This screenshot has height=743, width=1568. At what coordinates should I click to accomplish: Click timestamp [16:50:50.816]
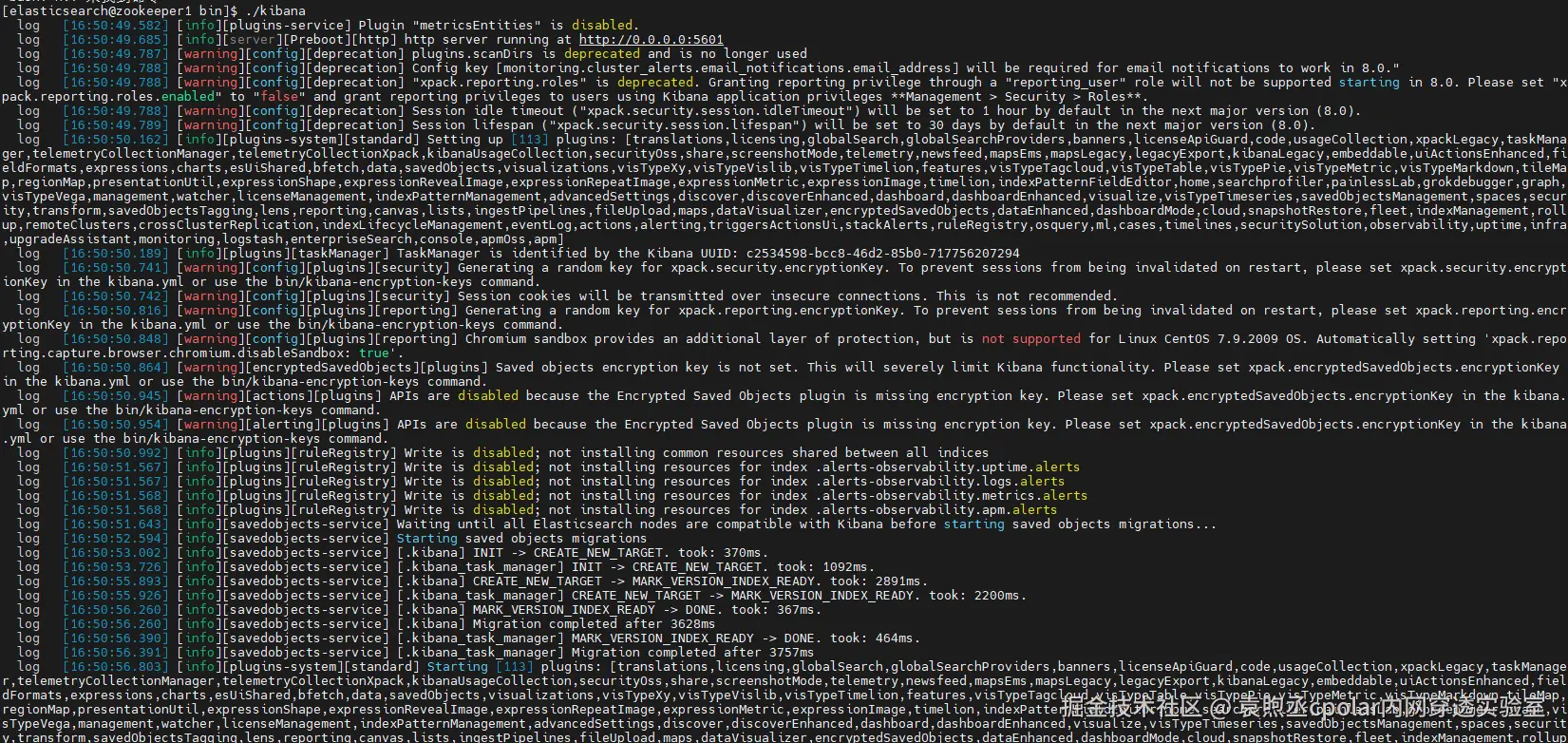116,310
